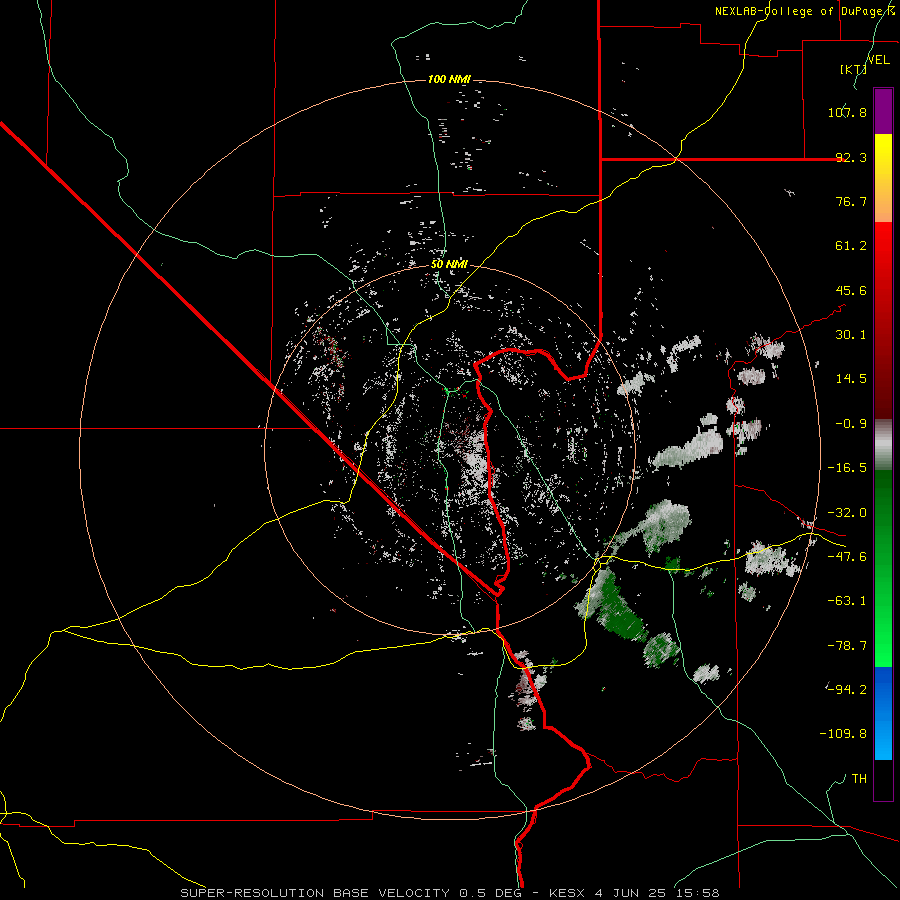
Task: Click the 92.3 velocity scale value
Action: click(x=851, y=157)
